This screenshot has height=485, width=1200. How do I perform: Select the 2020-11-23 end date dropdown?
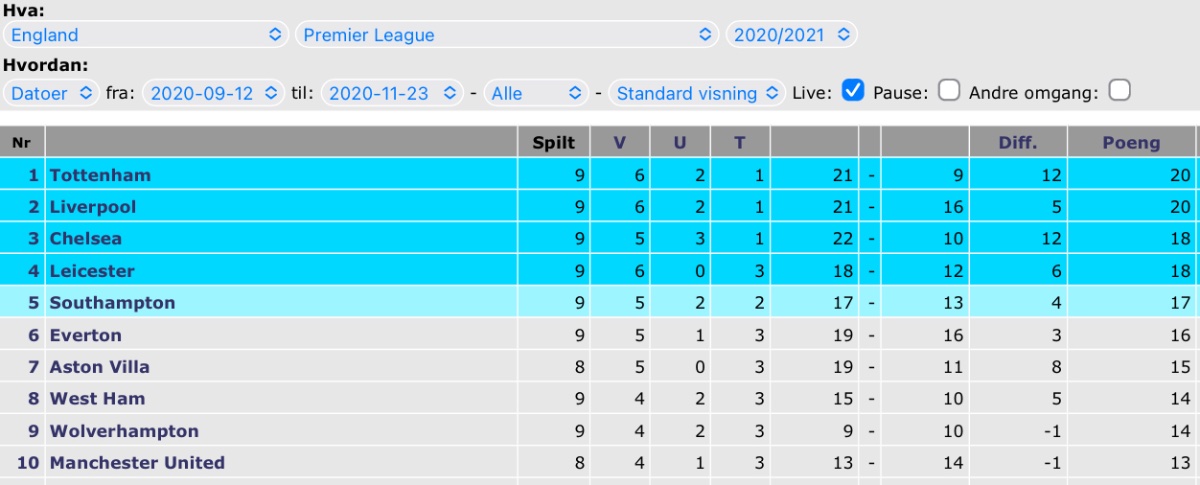tap(392, 93)
